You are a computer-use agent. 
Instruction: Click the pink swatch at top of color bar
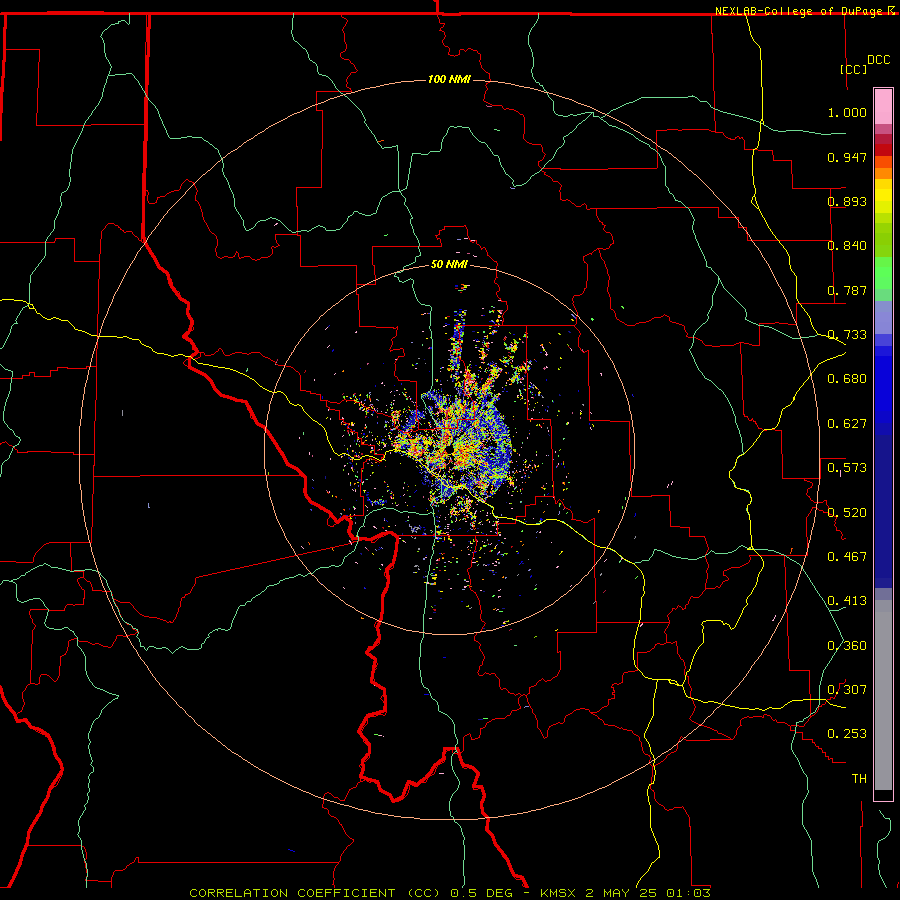click(x=883, y=107)
